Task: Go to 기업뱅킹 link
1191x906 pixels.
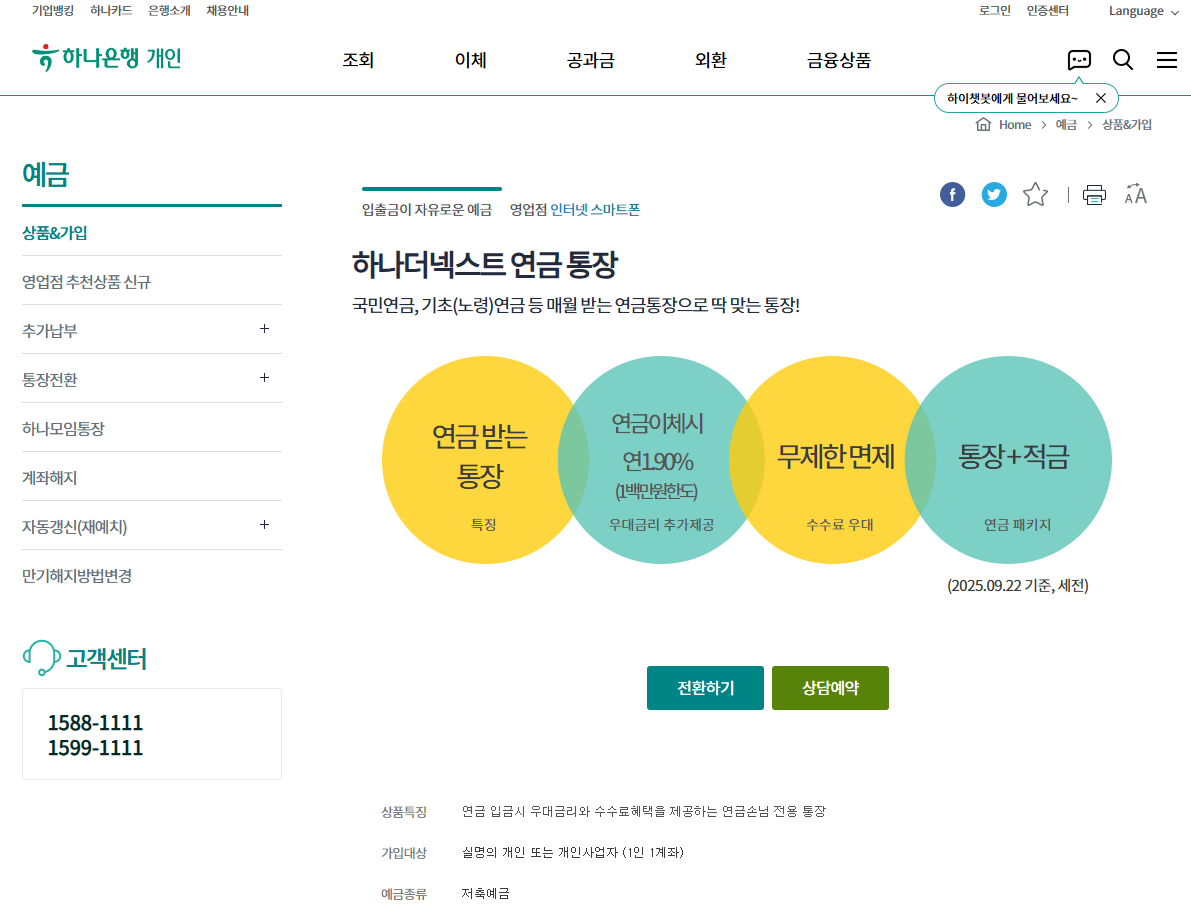Action: click(53, 11)
